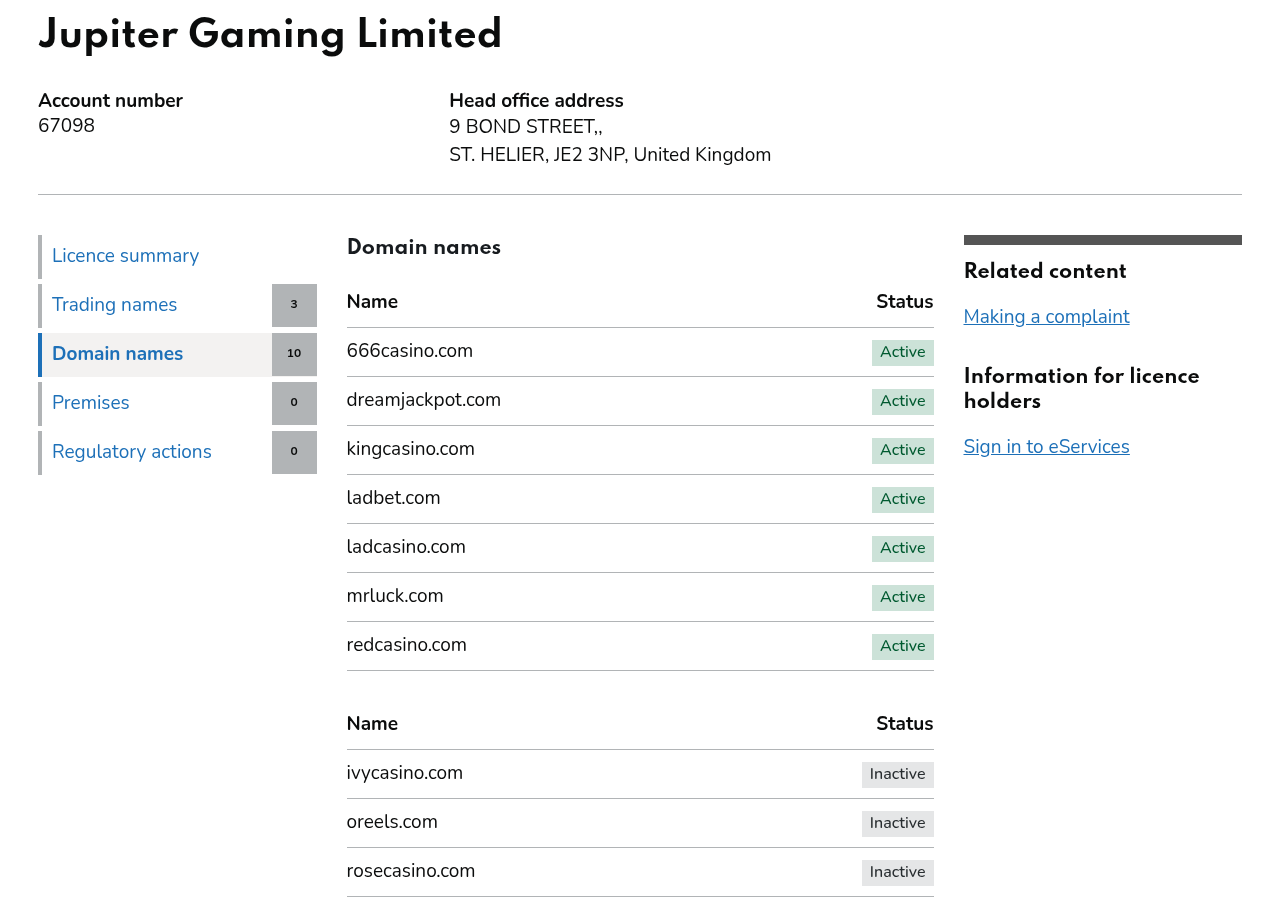Click the Domain names count badge 10
1280x900 pixels.
294,354
